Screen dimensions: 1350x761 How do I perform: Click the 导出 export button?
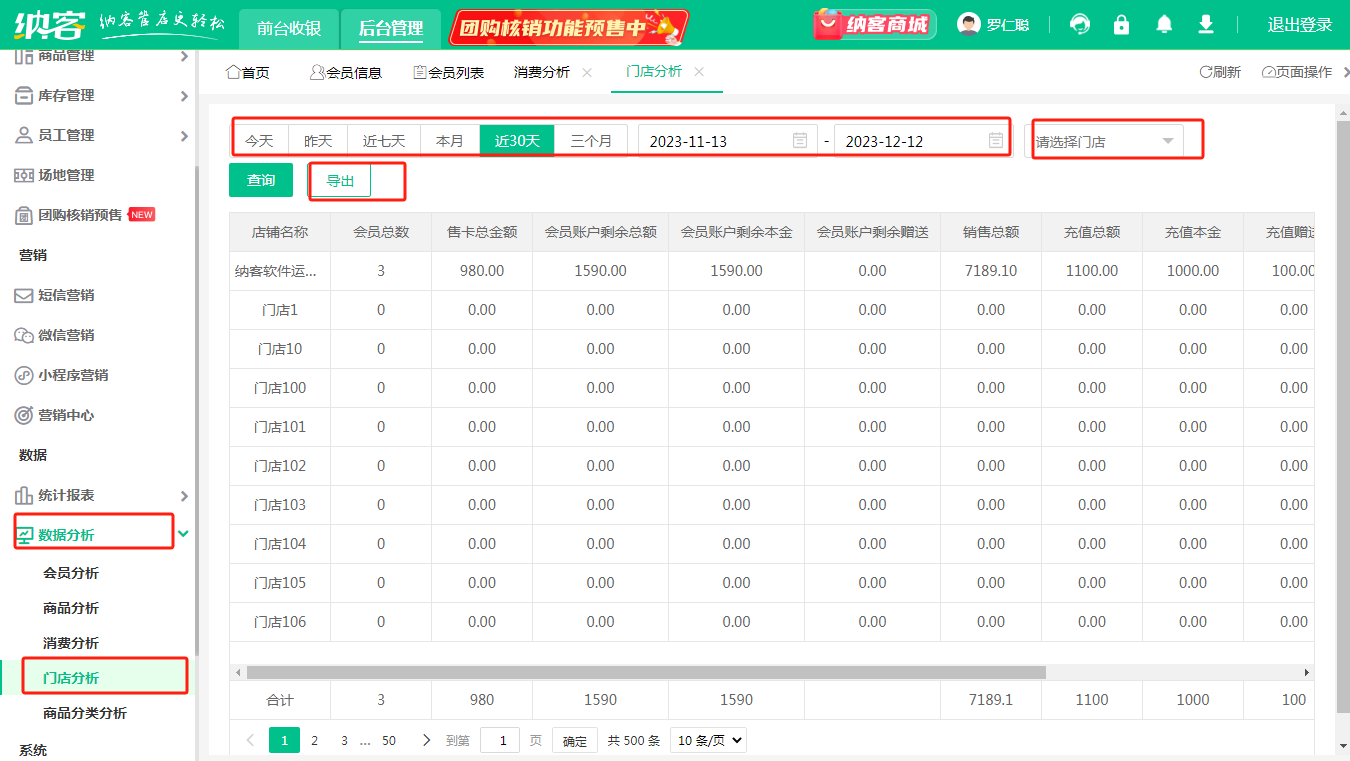pos(341,181)
